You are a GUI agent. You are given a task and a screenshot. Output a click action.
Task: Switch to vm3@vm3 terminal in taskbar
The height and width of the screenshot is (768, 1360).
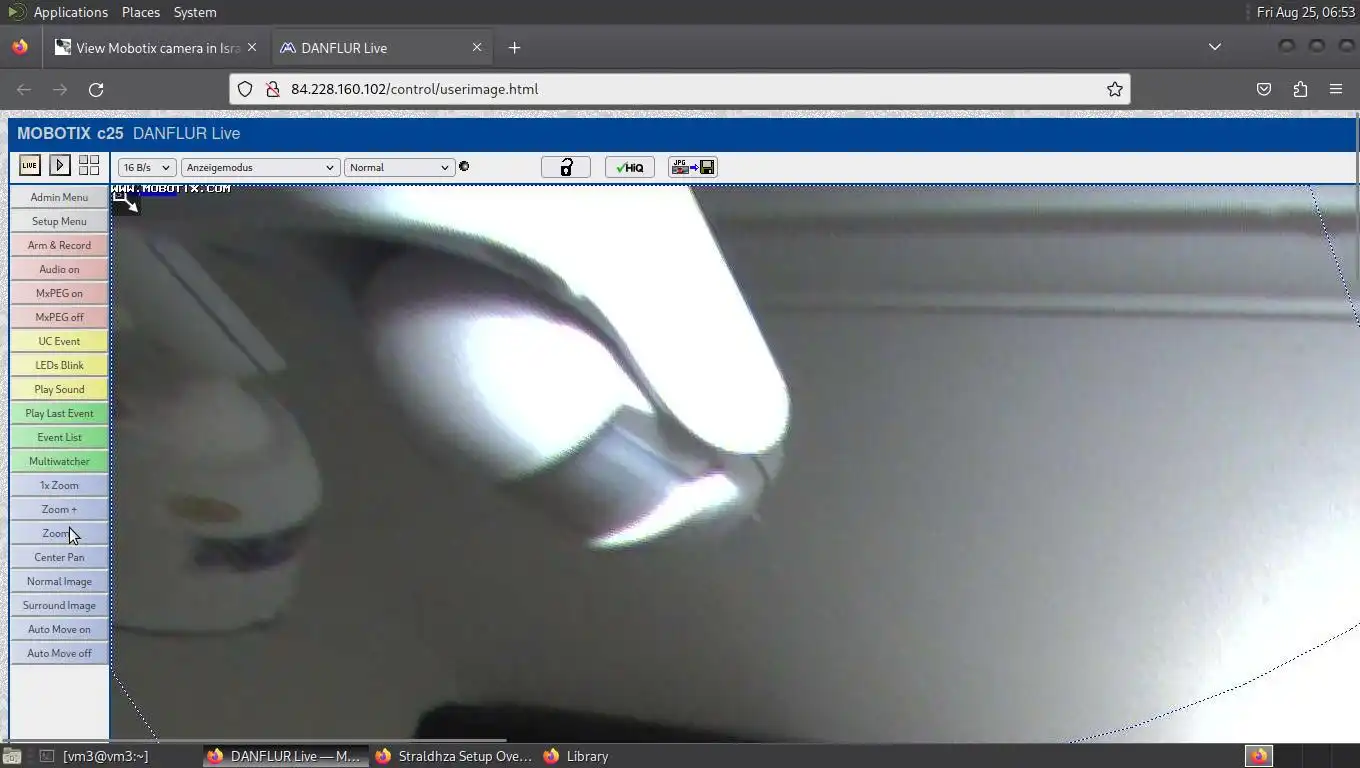click(94, 756)
